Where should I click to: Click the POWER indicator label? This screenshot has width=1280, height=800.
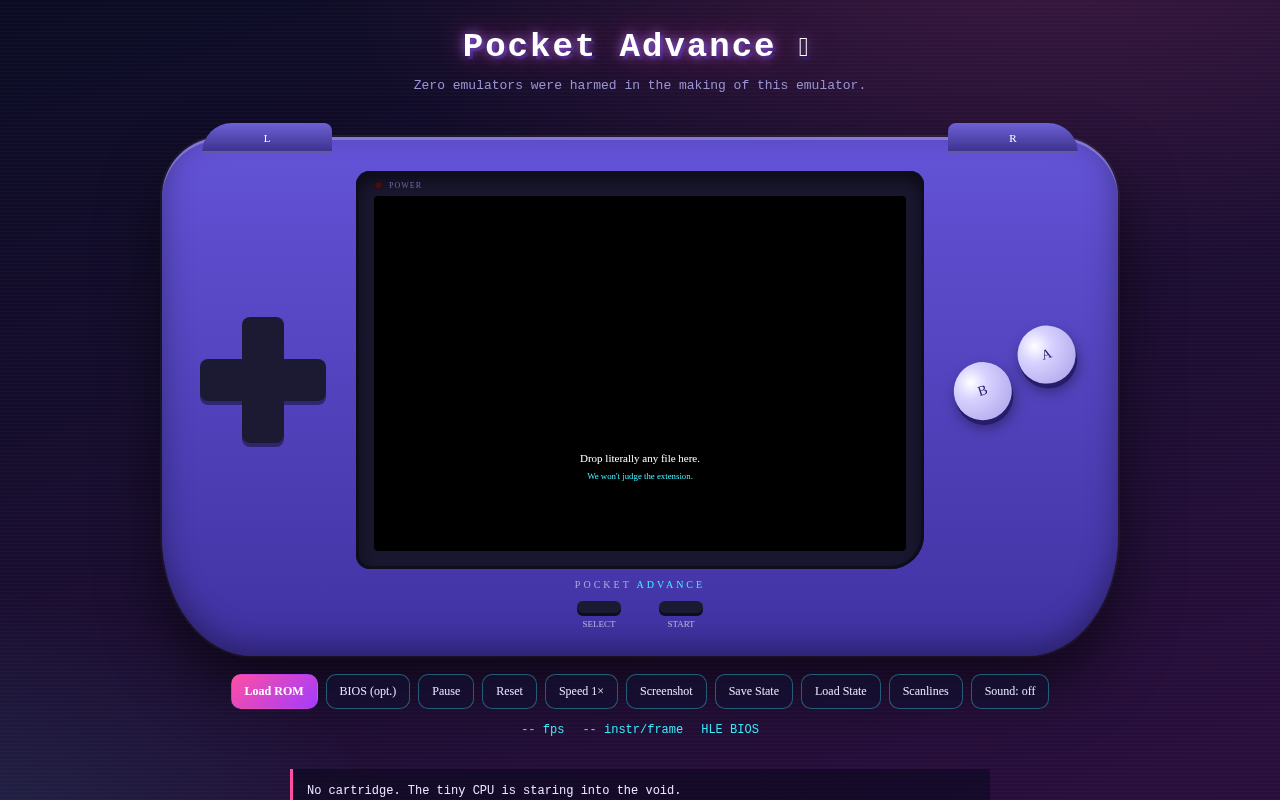(405, 185)
